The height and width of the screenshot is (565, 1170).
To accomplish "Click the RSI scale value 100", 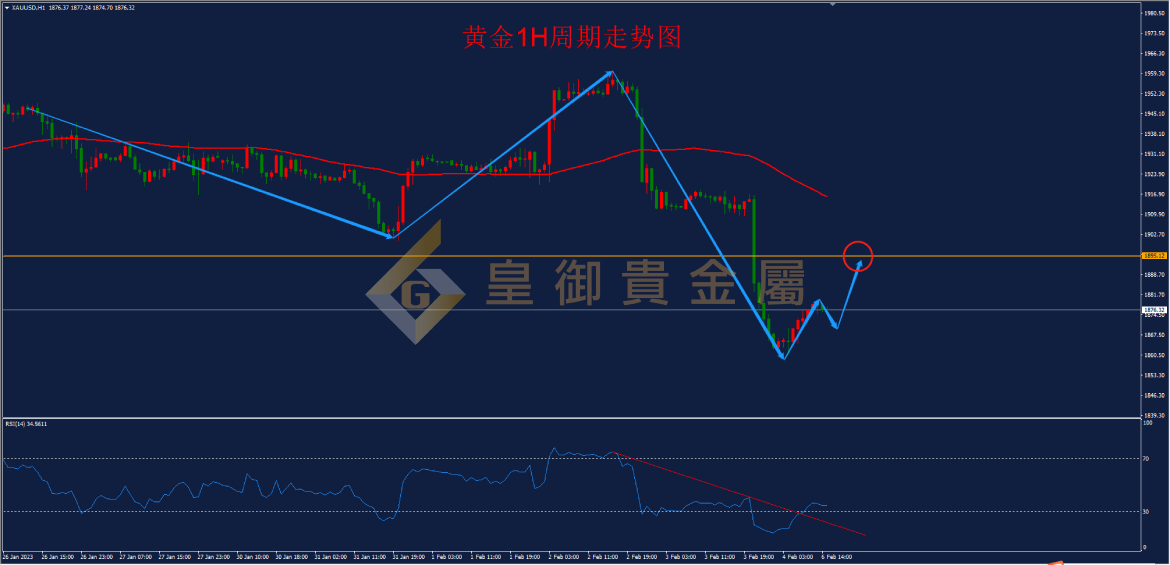I will (x=1148, y=423).
